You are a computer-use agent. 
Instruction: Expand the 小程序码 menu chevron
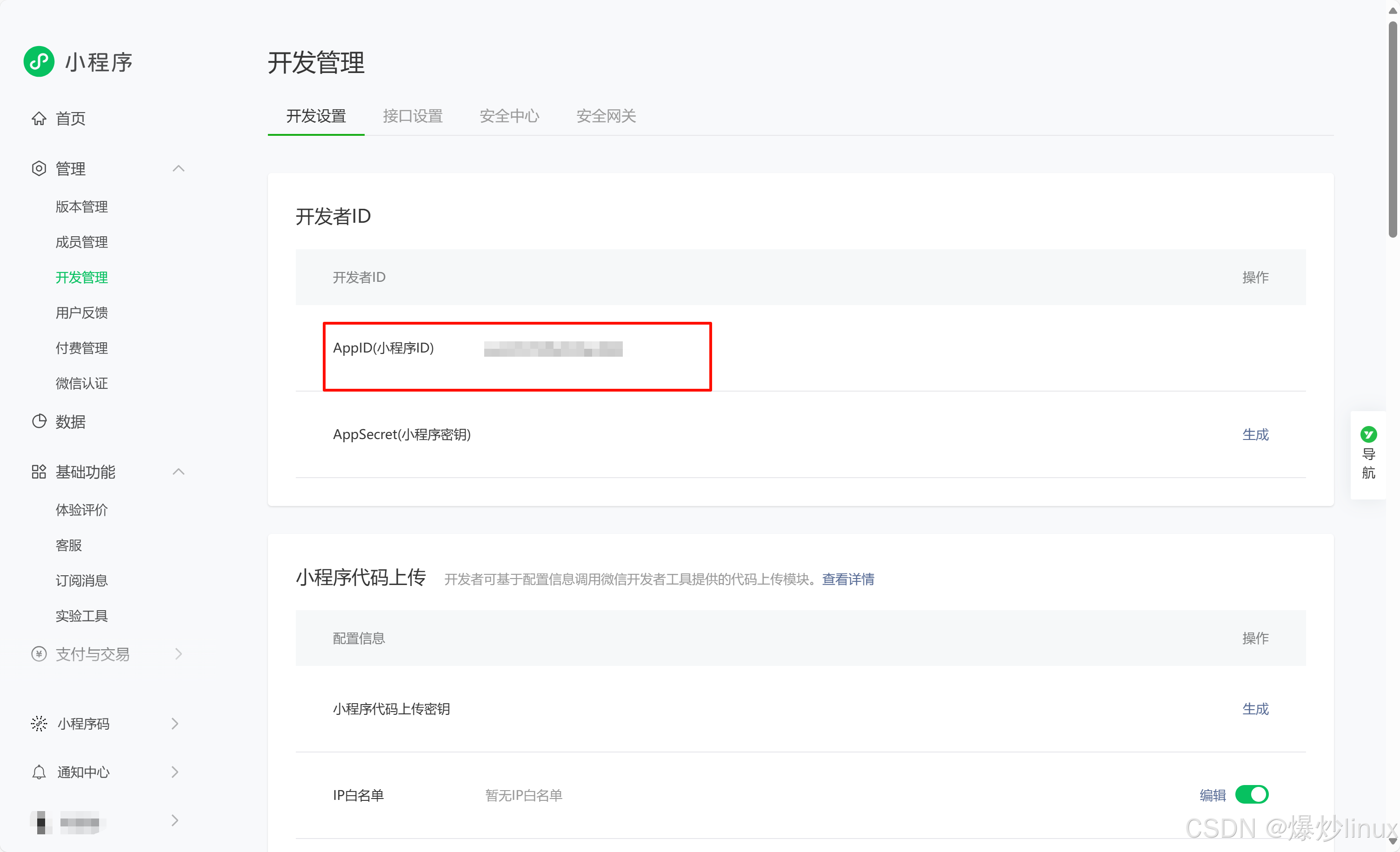click(x=175, y=724)
